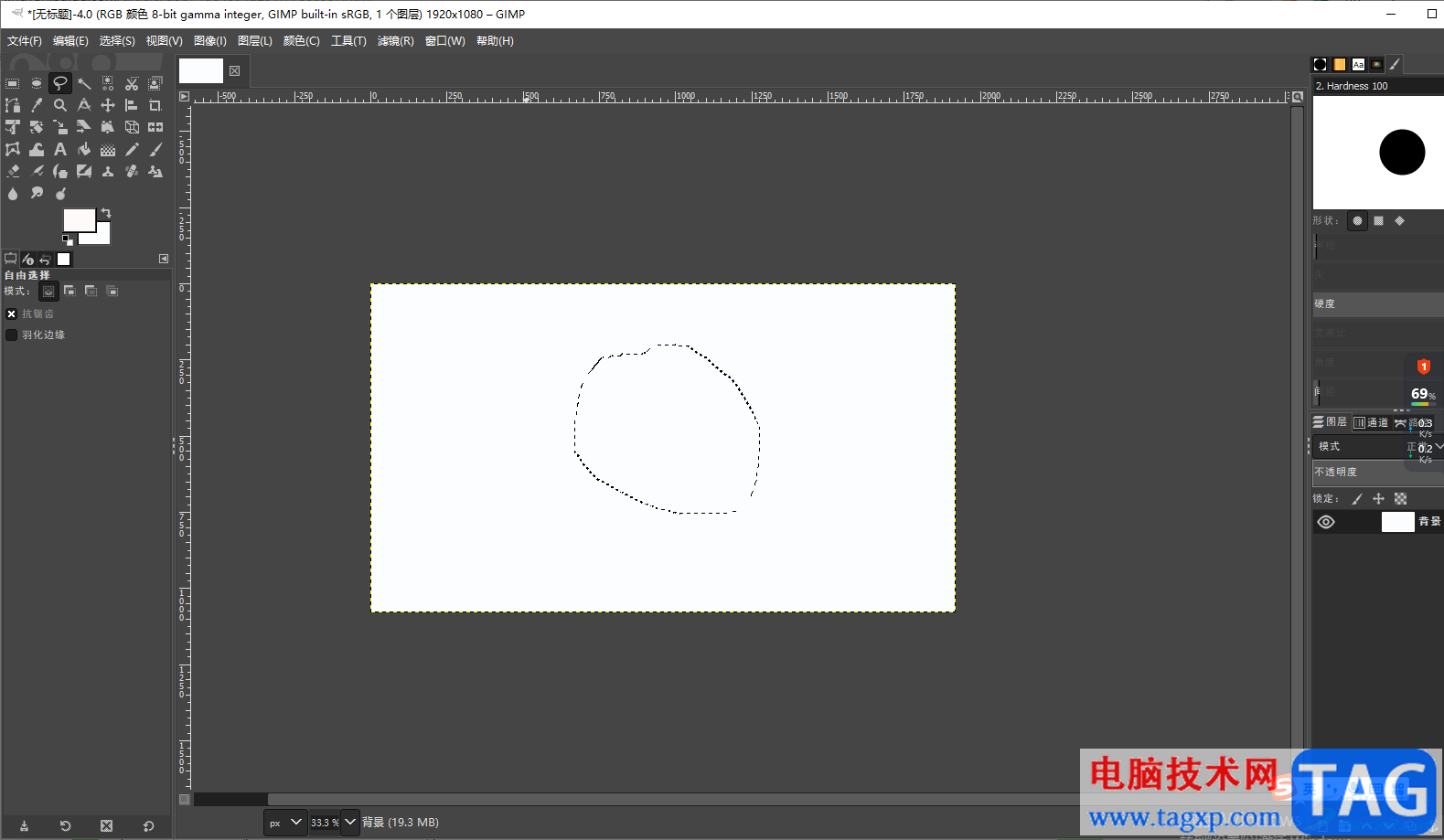Hide the 背景 layer via eye icon
This screenshot has height=840, width=1444.
pyautogui.click(x=1326, y=522)
